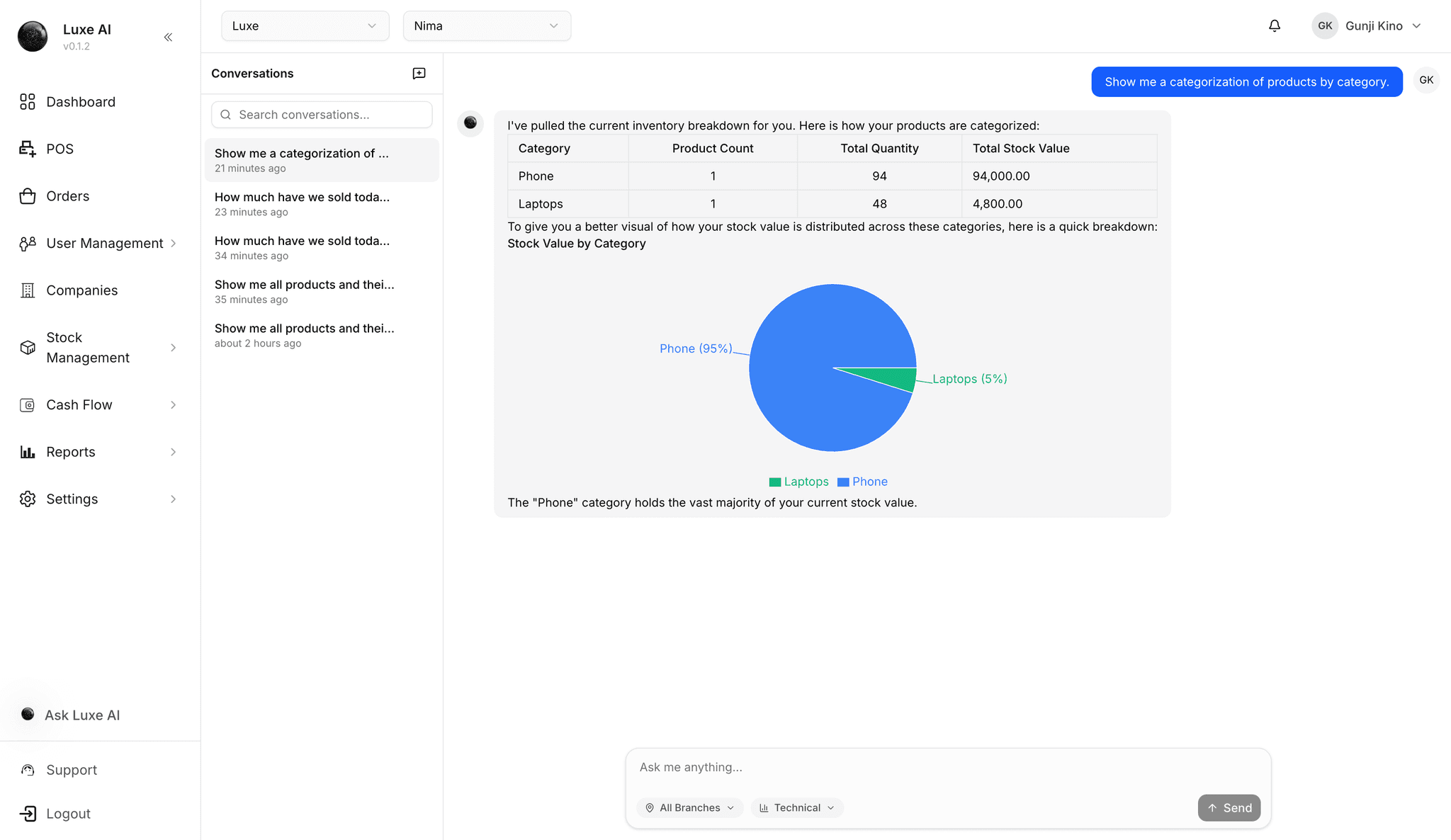Open conversation from 35 minutes ago
This screenshot has width=1451, height=840.
pos(322,292)
